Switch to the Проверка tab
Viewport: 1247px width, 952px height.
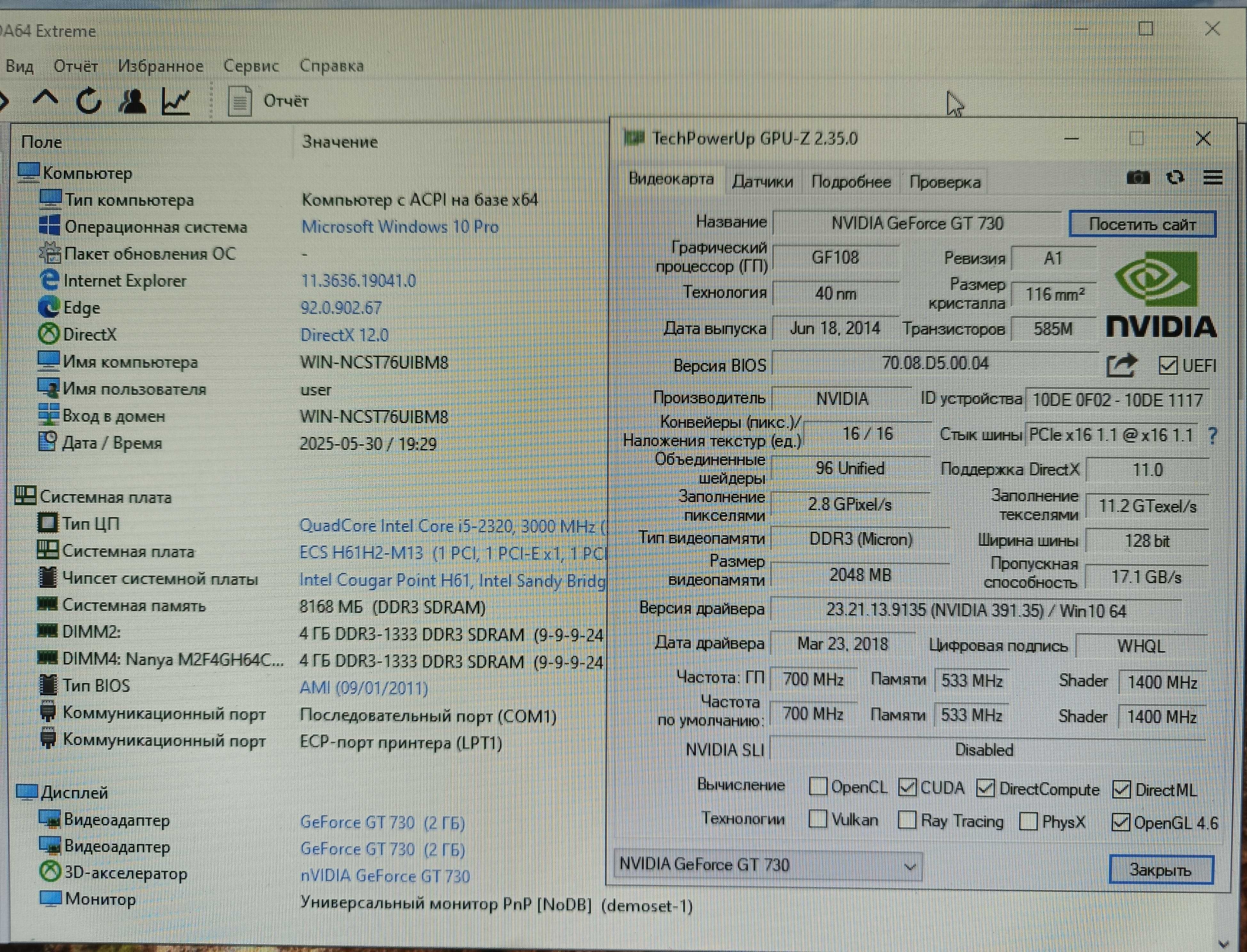pyautogui.click(x=945, y=182)
